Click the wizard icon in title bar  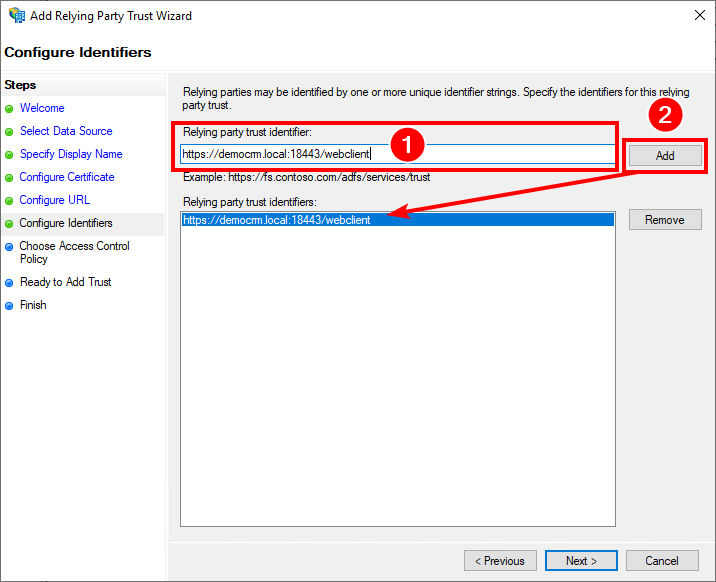(x=16, y=16)
